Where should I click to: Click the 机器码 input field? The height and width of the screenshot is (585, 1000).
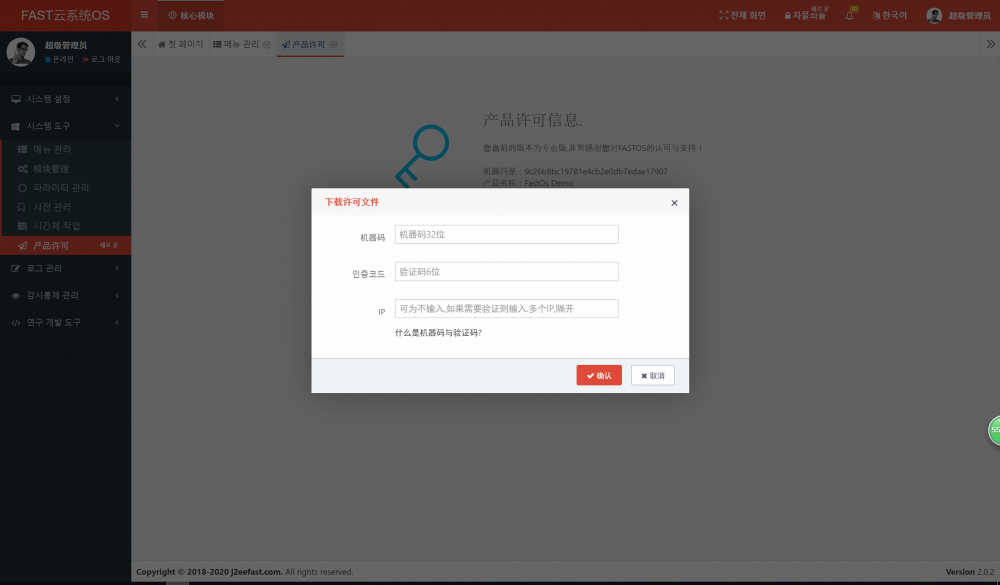point(506,234)
